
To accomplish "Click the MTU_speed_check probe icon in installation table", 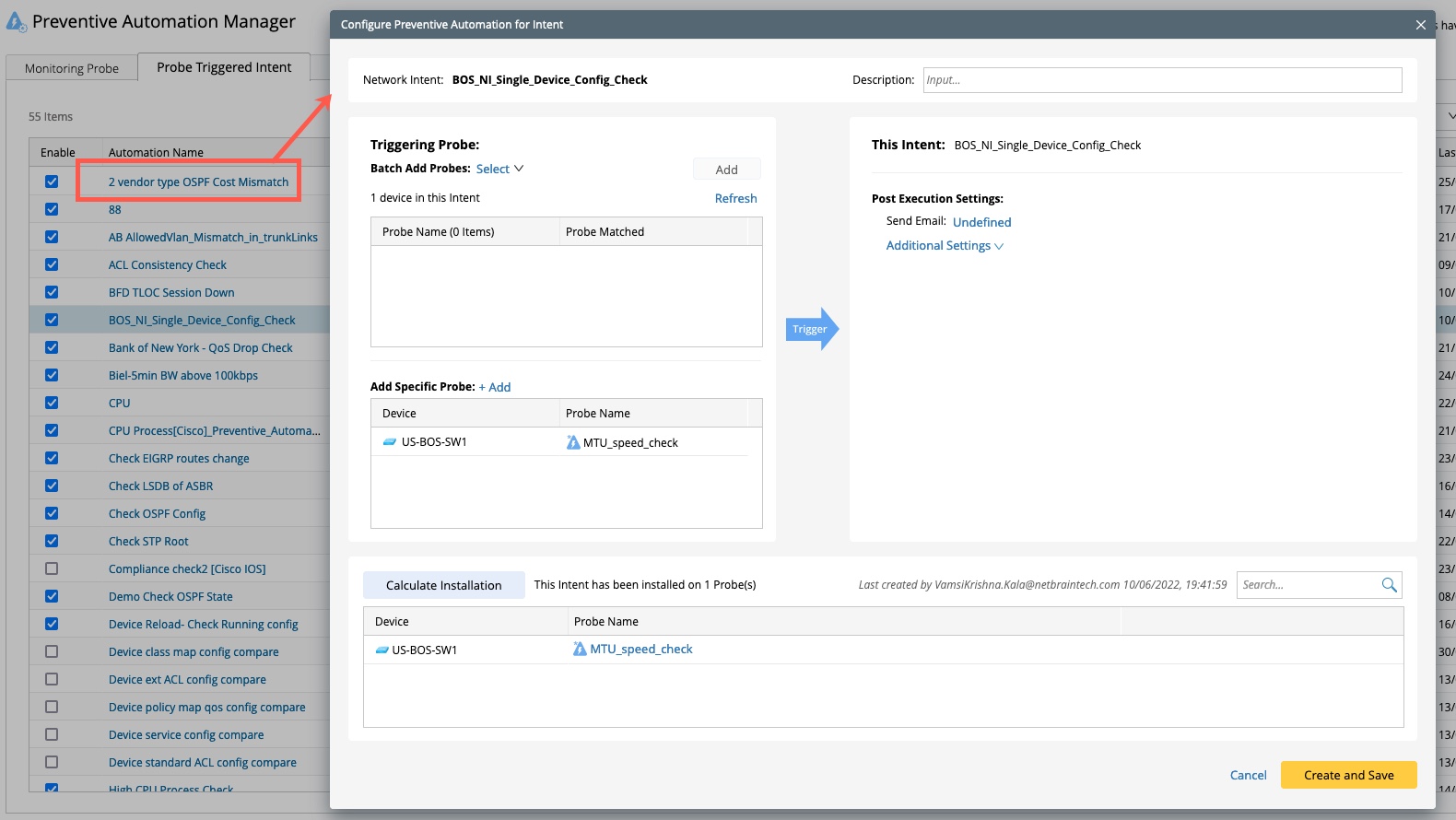I will [x=580, y=650].
